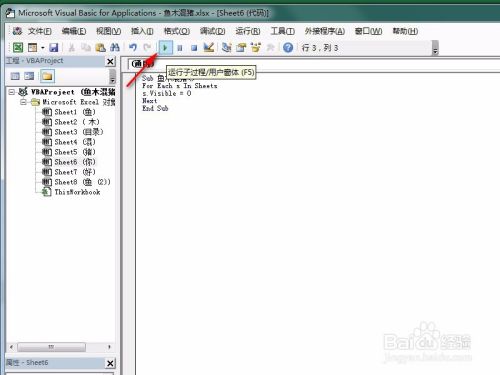Switch to the Microsoft Excel view icon
Screen dimensions: 500x375
click(x=18, y=48)
